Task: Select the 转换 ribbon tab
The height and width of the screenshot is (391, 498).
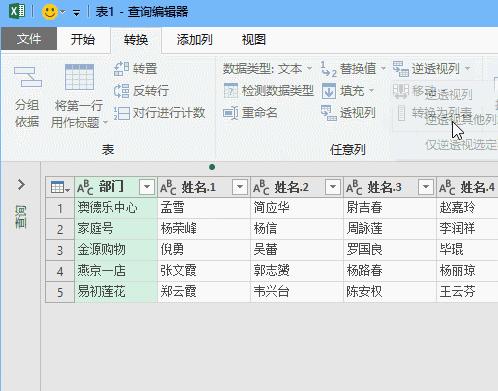Action: 136,40
